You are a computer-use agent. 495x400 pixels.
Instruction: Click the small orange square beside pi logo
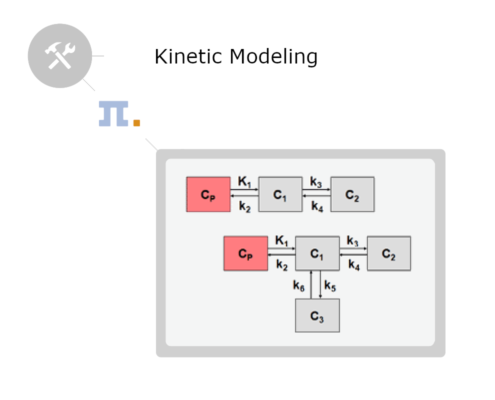pos(137,123)
